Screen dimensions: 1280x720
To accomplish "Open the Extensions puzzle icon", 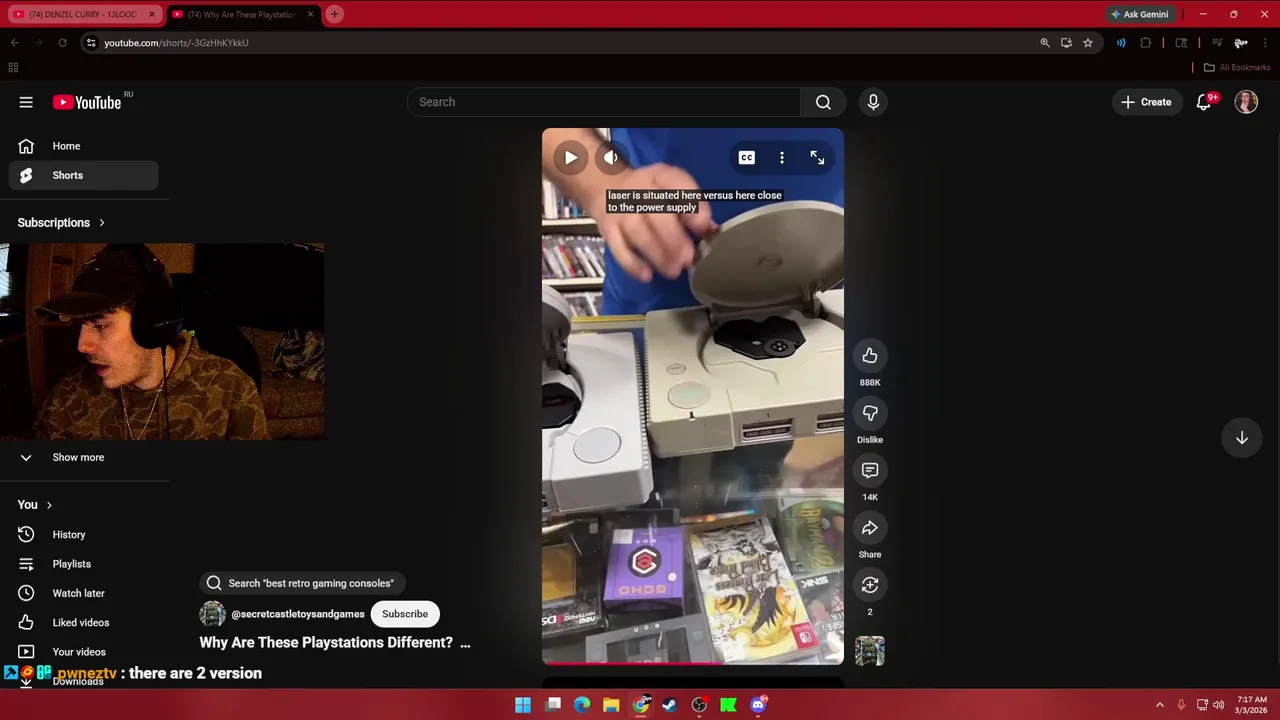I will click(x=1146, y=43).
